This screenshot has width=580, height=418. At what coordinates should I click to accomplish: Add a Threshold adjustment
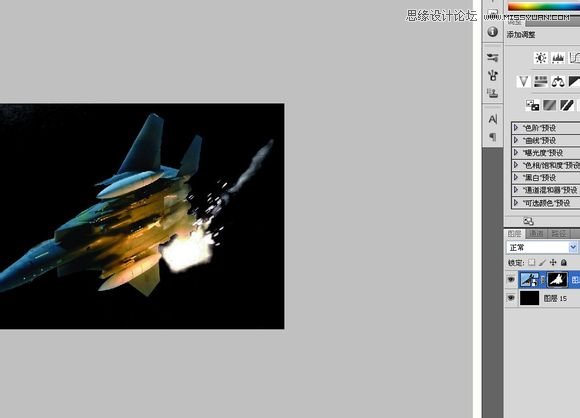(567, 105)
